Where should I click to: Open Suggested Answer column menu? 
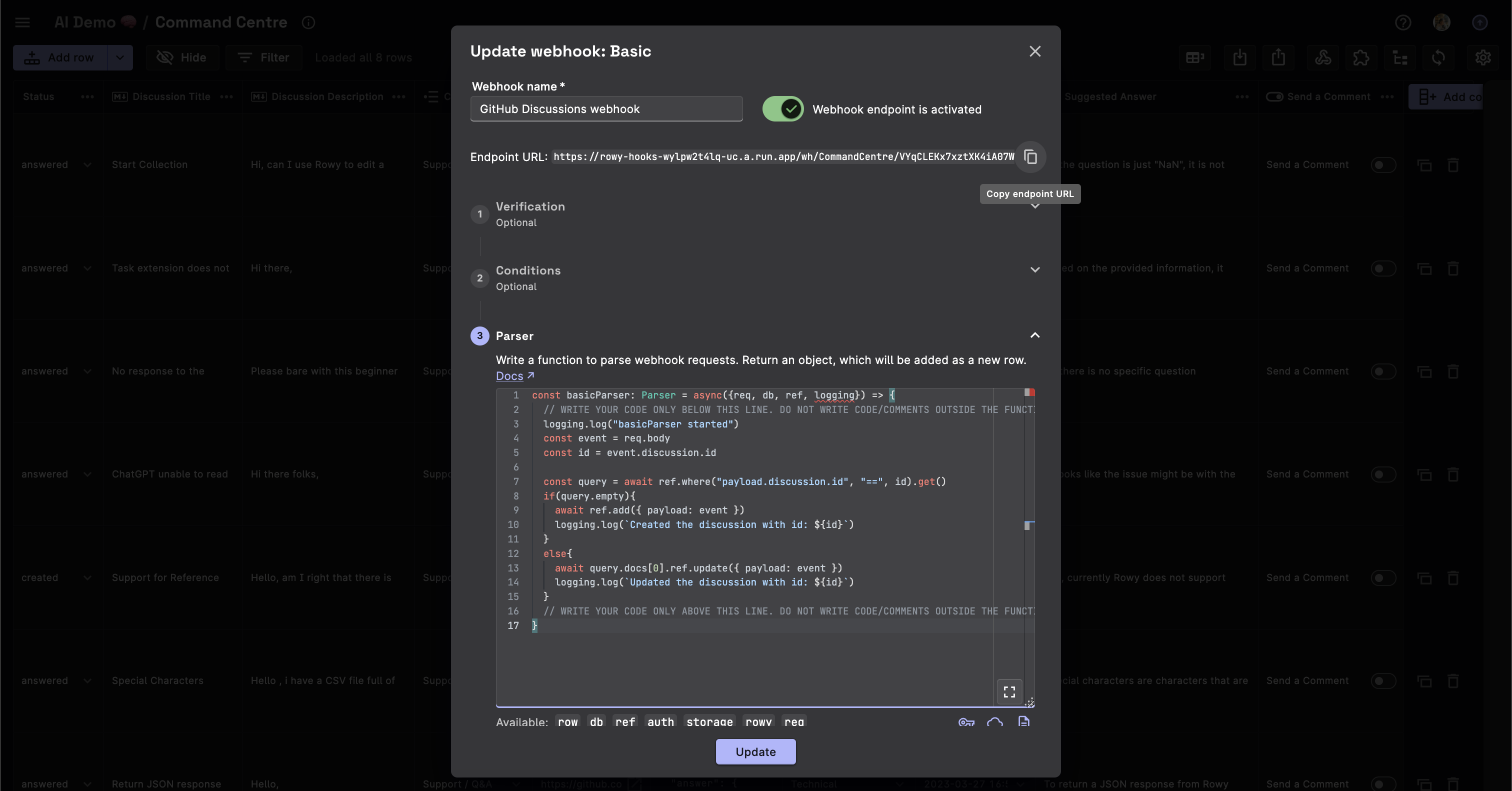tap(1242, 97)
